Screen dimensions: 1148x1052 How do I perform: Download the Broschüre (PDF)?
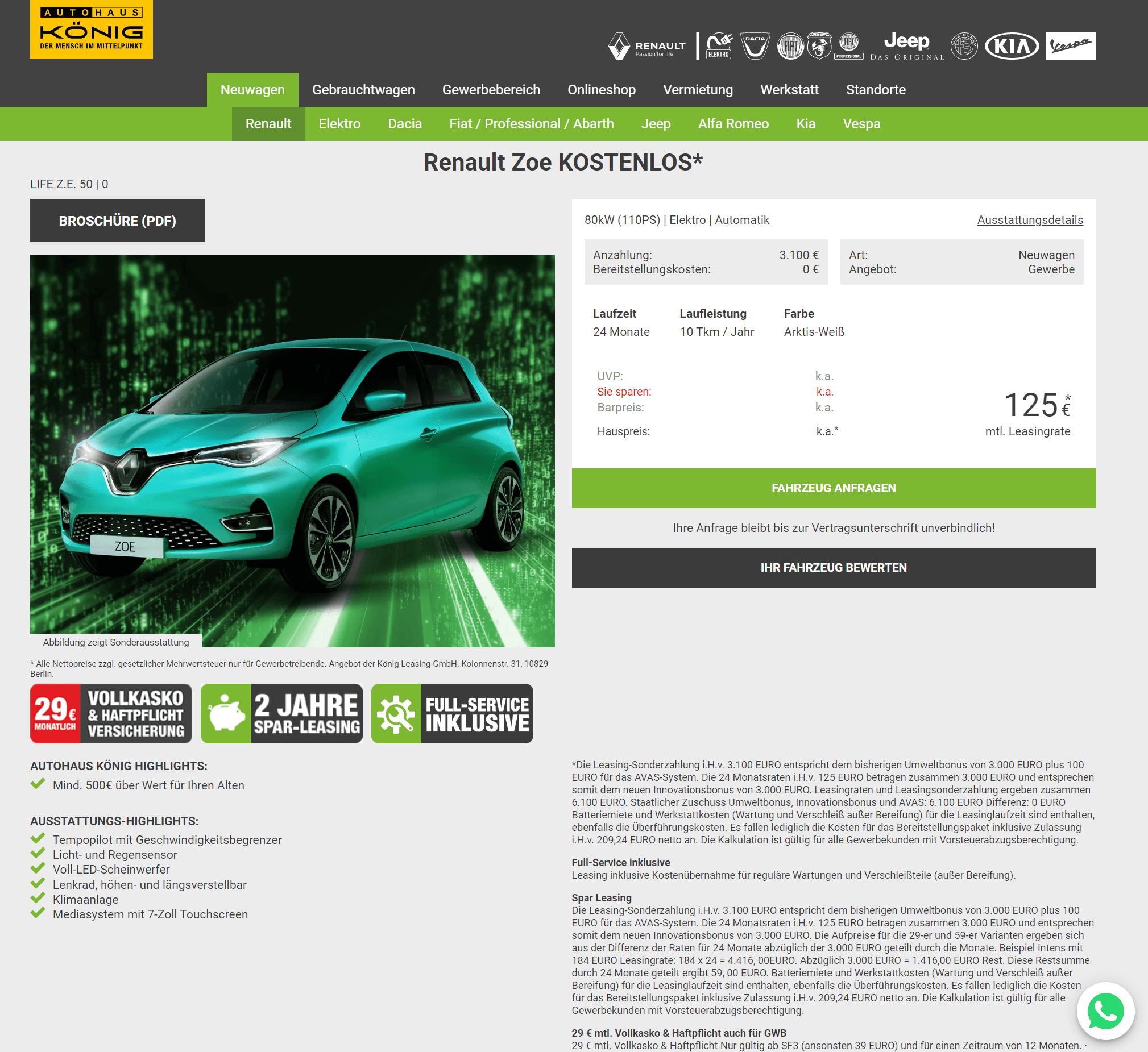click(117, 221)
